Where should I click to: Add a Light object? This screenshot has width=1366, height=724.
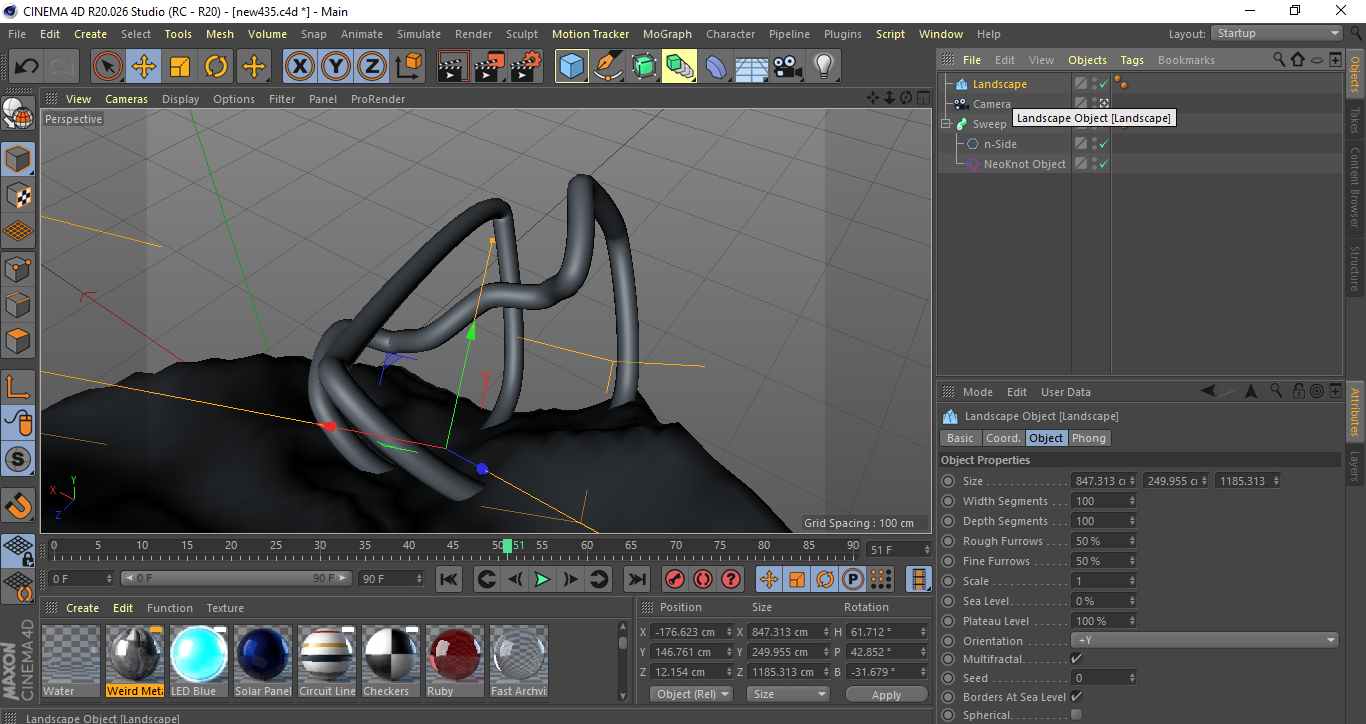[x=824, y=67]
